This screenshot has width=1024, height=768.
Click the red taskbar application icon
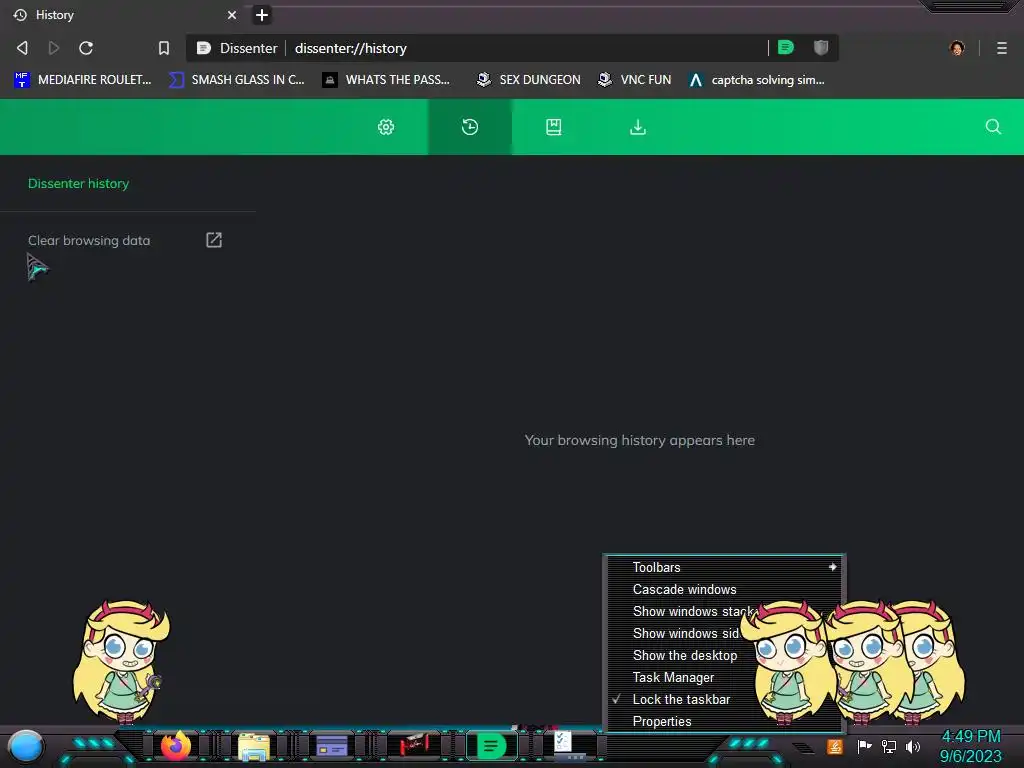(x=414, y=745)
